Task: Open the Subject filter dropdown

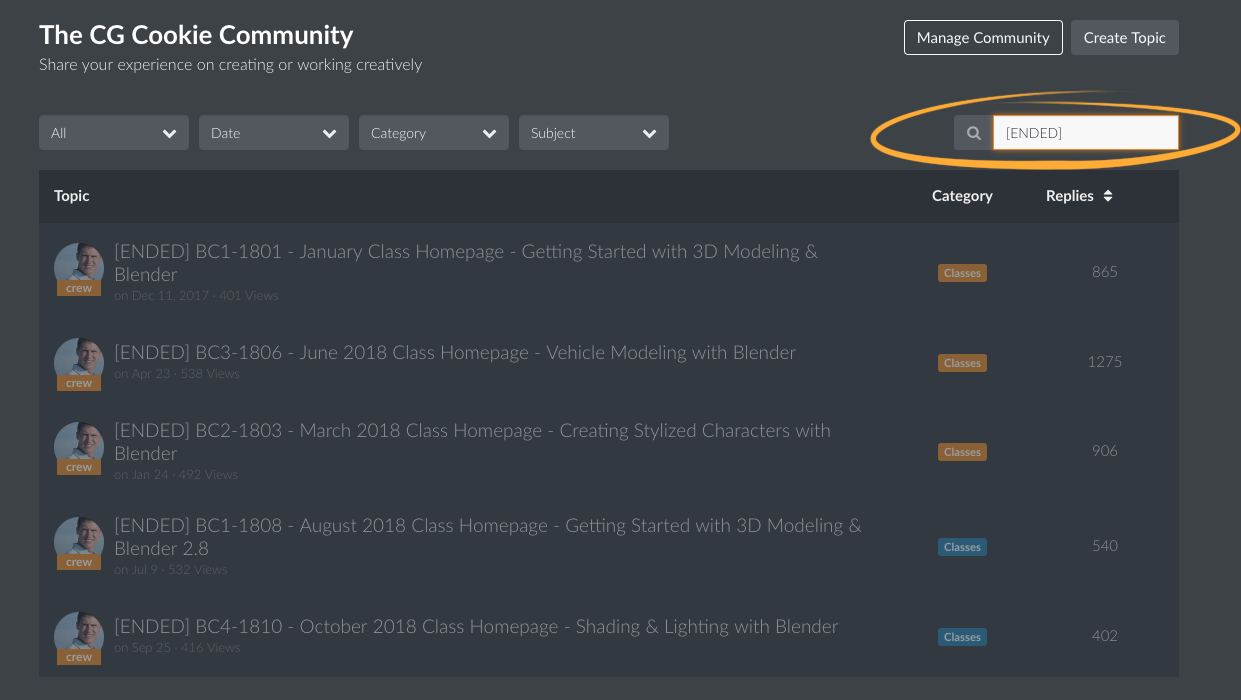Action: [593, 132]
